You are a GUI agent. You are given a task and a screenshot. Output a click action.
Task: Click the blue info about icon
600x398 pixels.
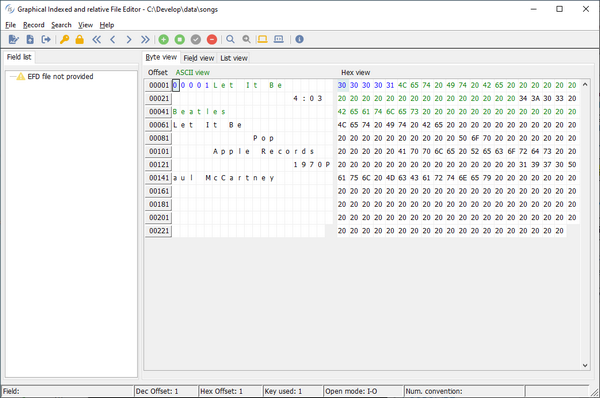pos(300,39)
